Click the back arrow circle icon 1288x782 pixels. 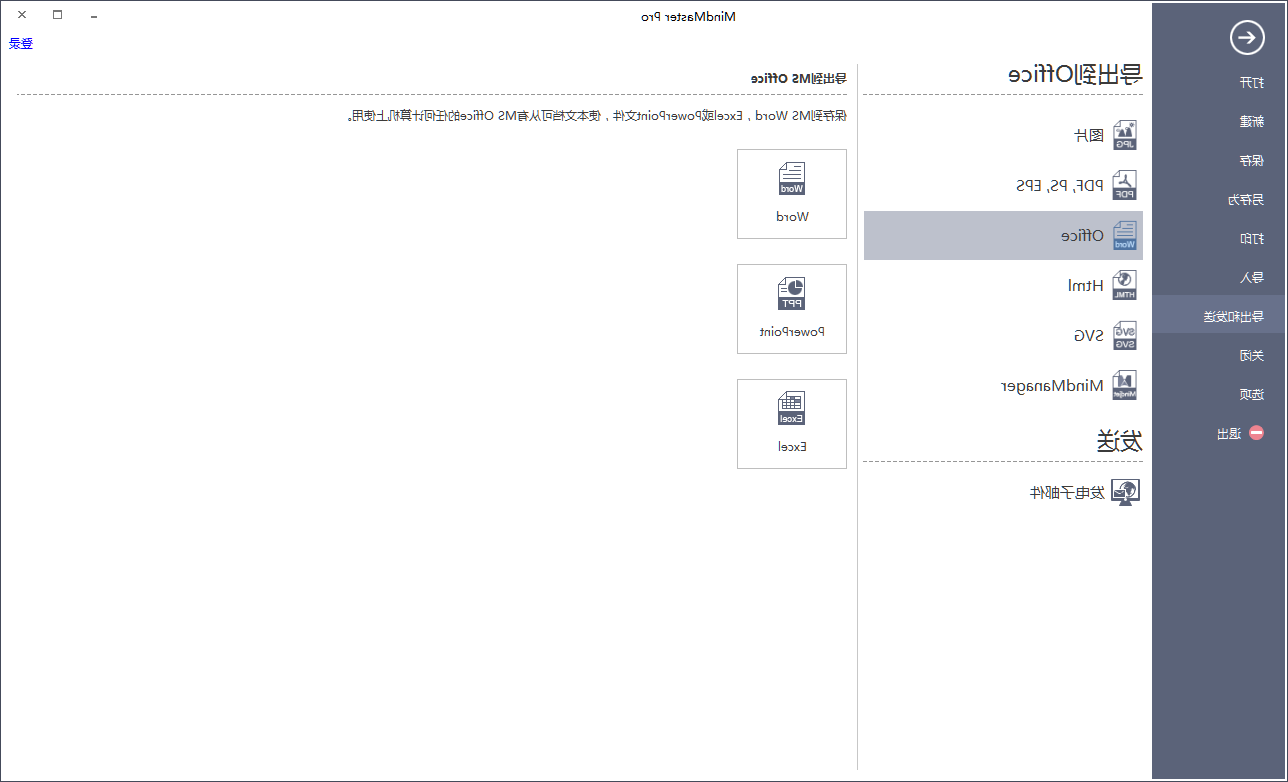[x=1247, y=38]
